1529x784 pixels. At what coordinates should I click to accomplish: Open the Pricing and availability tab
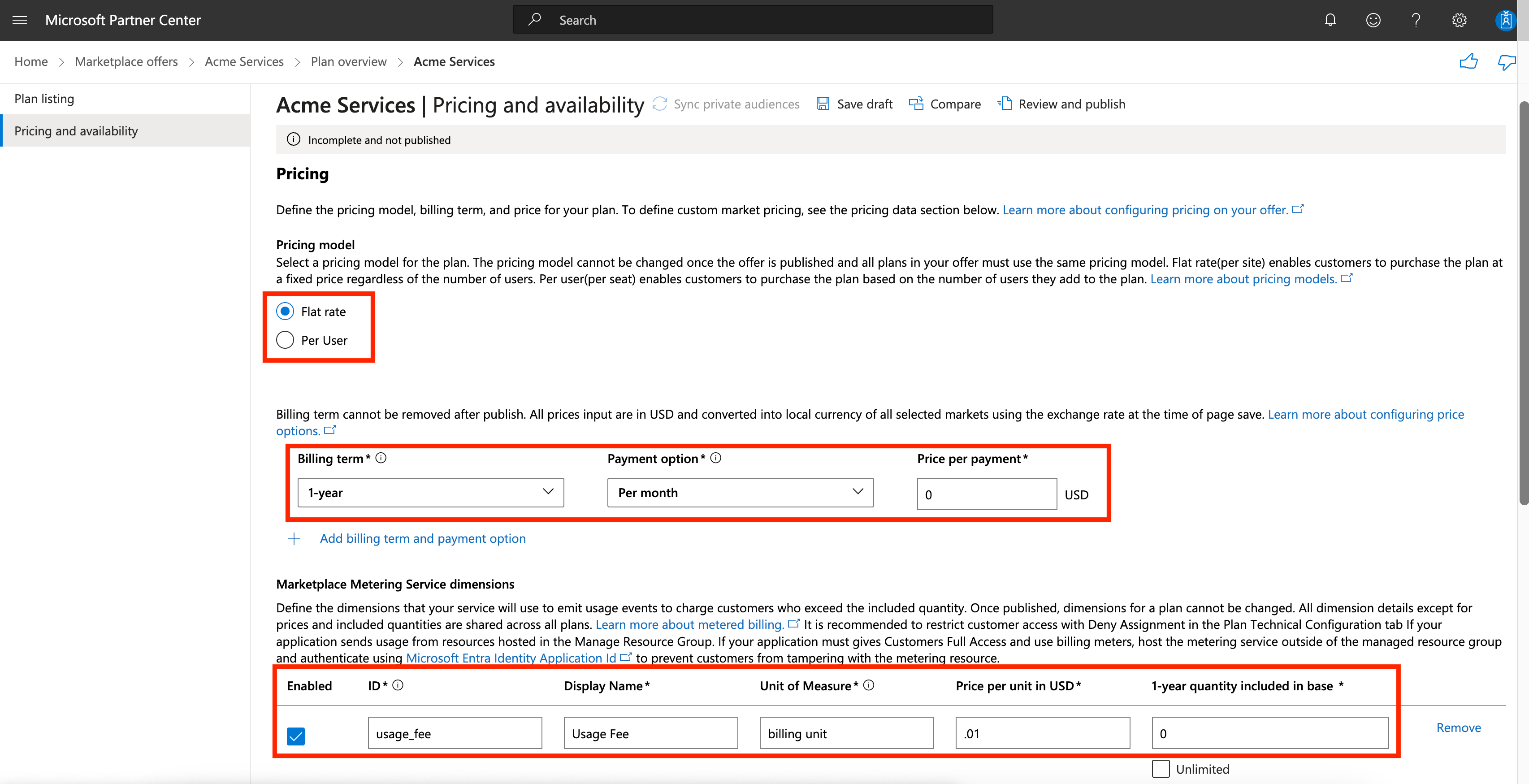pos(75,130)
